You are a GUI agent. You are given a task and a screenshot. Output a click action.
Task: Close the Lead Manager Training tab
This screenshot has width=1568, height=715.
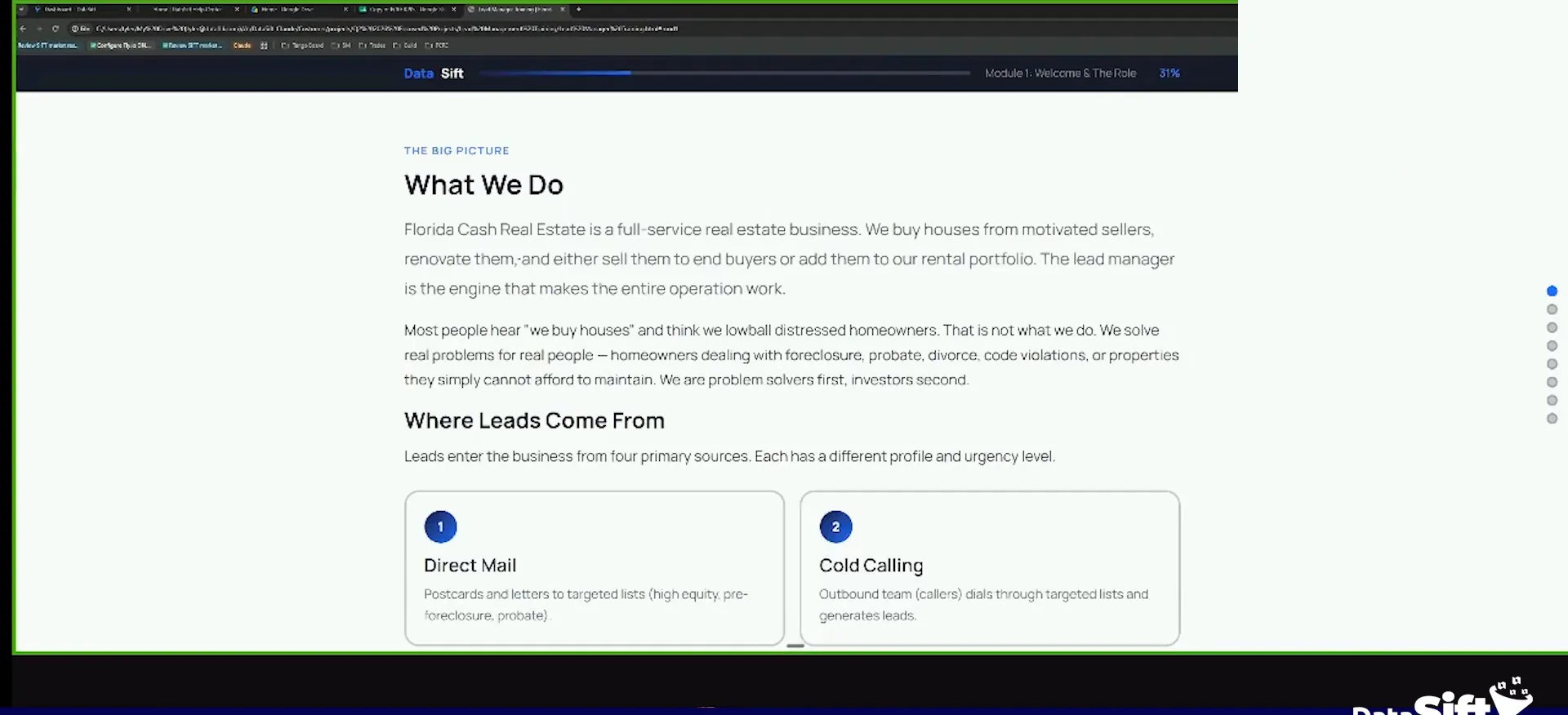pos(563,9)
